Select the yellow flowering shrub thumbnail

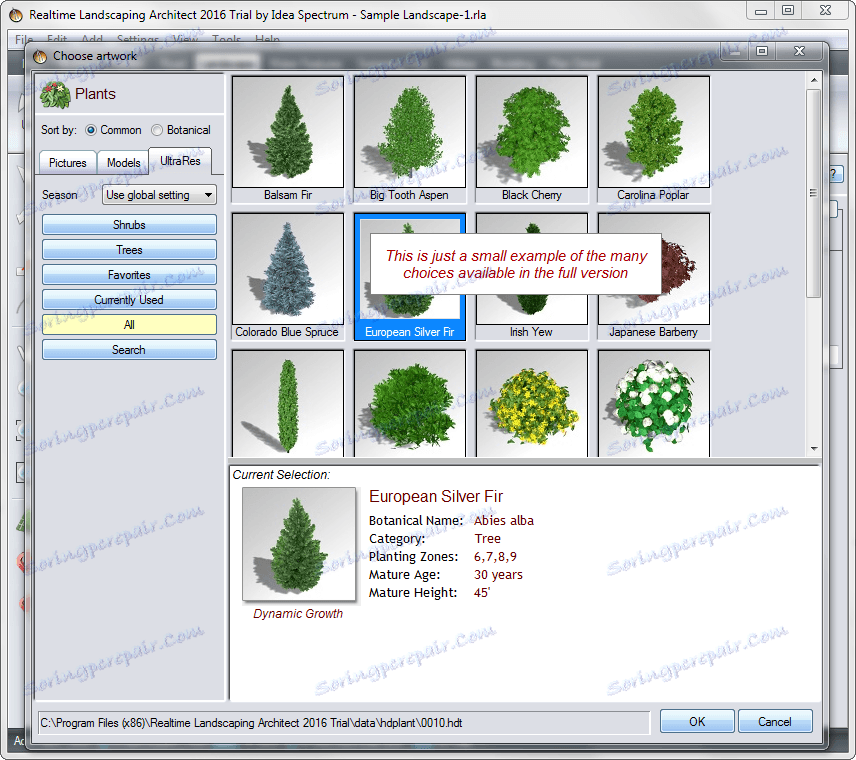coord(532,403)
